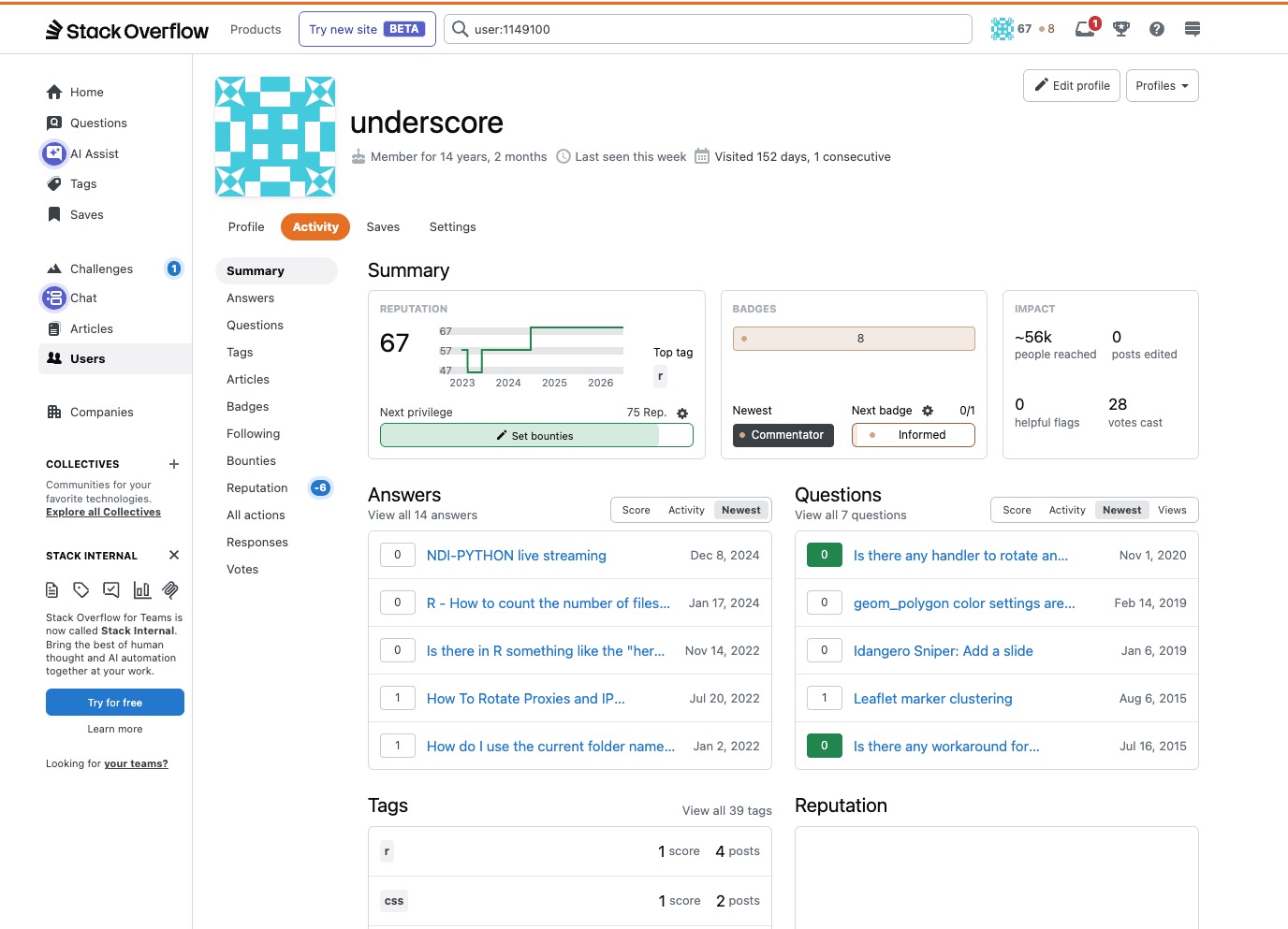Open the Stack Exchange sites menu icon
This screenshot has height=929, width=1288.
tap(1193, 29)
